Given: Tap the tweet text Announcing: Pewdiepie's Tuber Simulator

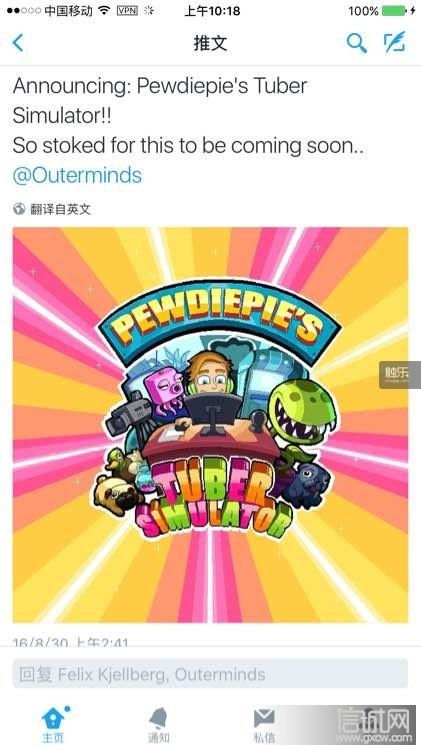Looking at the screenshot, I should click(160, 101).
